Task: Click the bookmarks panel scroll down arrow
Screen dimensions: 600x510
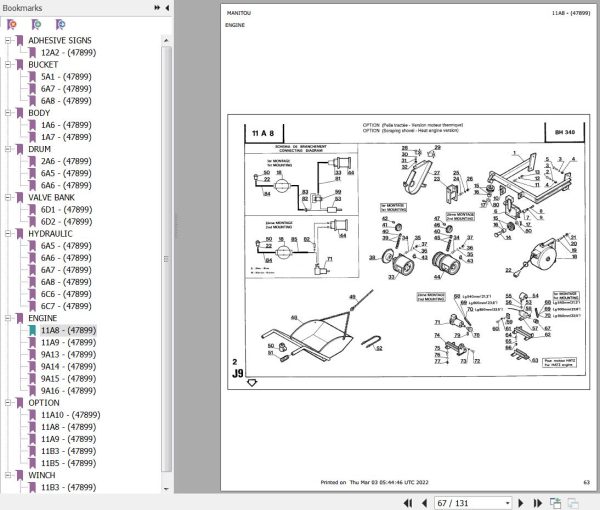Action: (x=166, y=489)
